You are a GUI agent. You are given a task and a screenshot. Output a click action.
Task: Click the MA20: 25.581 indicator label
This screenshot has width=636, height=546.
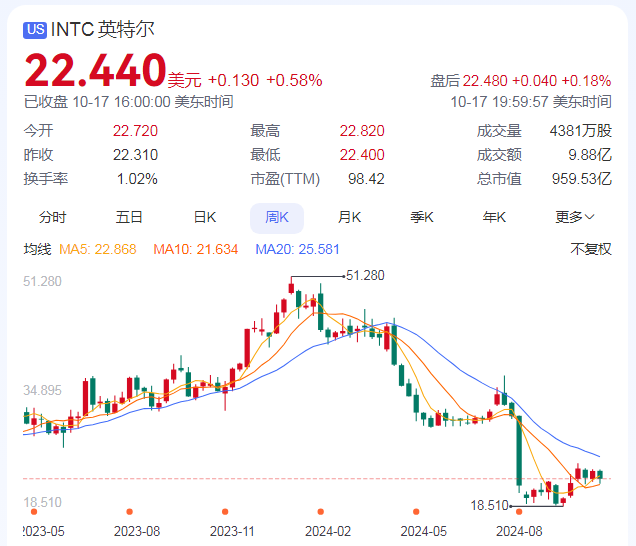tap(297, 249)
